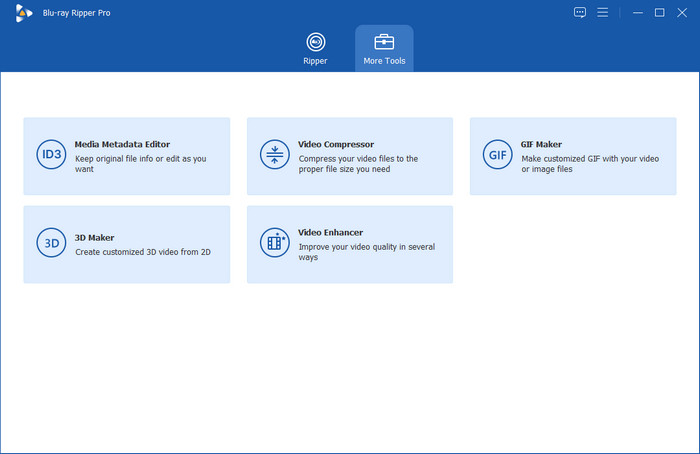Maximize the Blu-ray Ripper Pro window
The image size is (700, 454).
[659, 12]
